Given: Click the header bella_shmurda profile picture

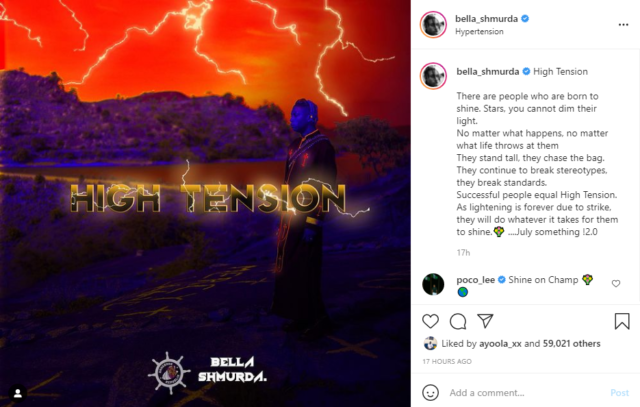Looking at the screenshot, I should pyautogui.click(x=433, y=24).
